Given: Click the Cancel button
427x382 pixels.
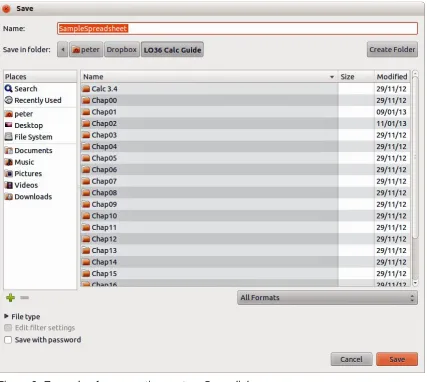Looking at the screenshot, I should click(x=351, y=359).
